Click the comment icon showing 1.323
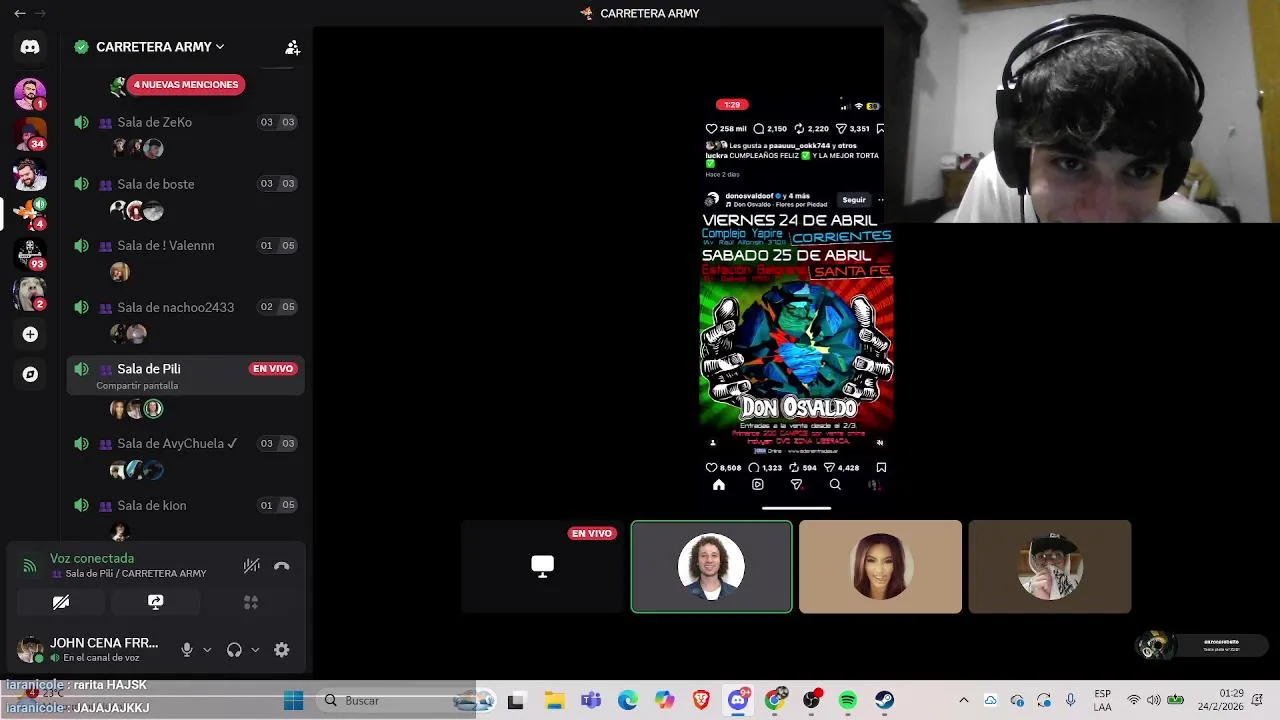This screenshot has width=1280, height=720. click(x=756, y=467)
